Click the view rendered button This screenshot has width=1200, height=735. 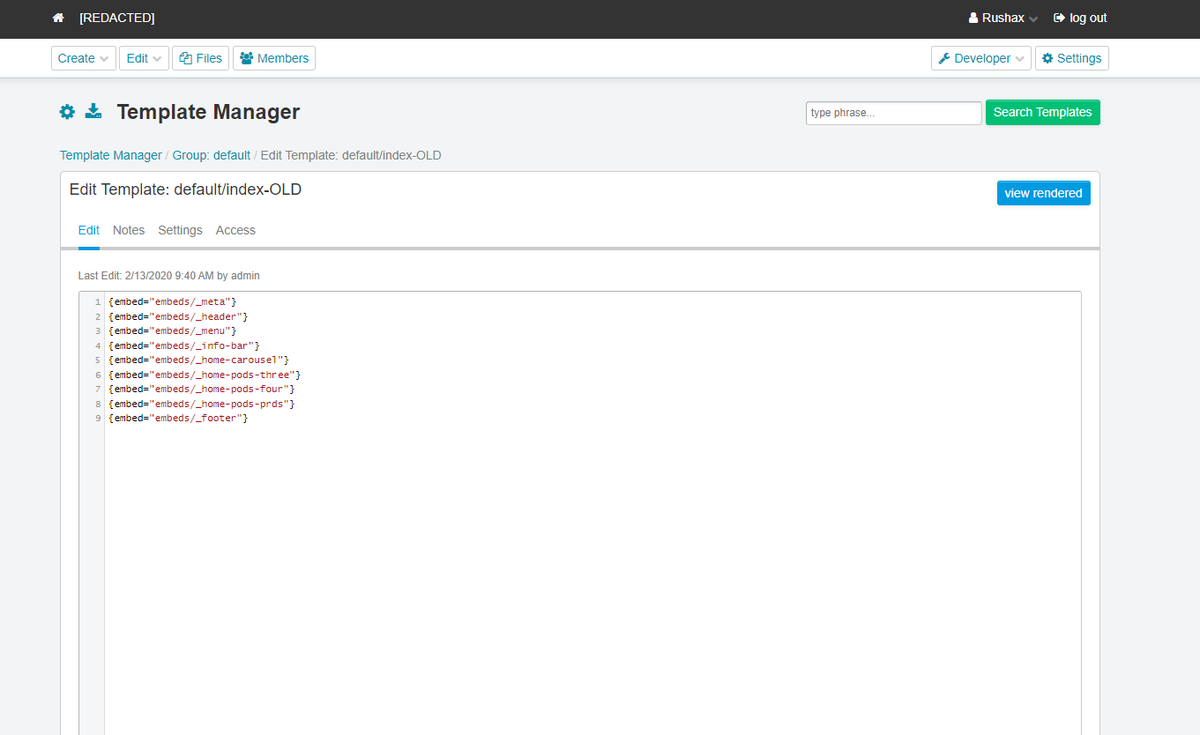click(1044, 193)
